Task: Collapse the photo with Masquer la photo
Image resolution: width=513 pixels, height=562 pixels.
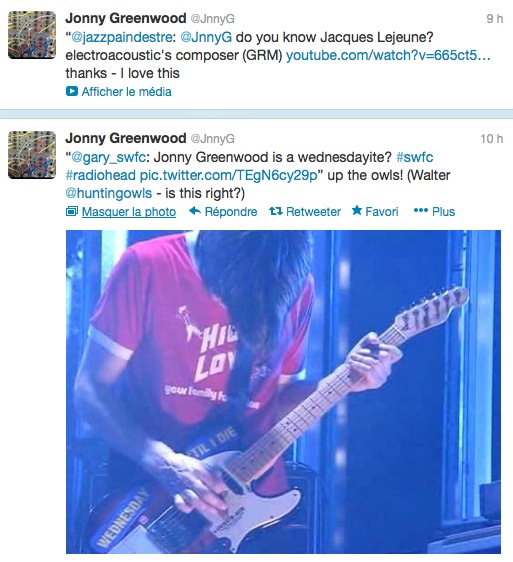Action: [x=129, y=211]
